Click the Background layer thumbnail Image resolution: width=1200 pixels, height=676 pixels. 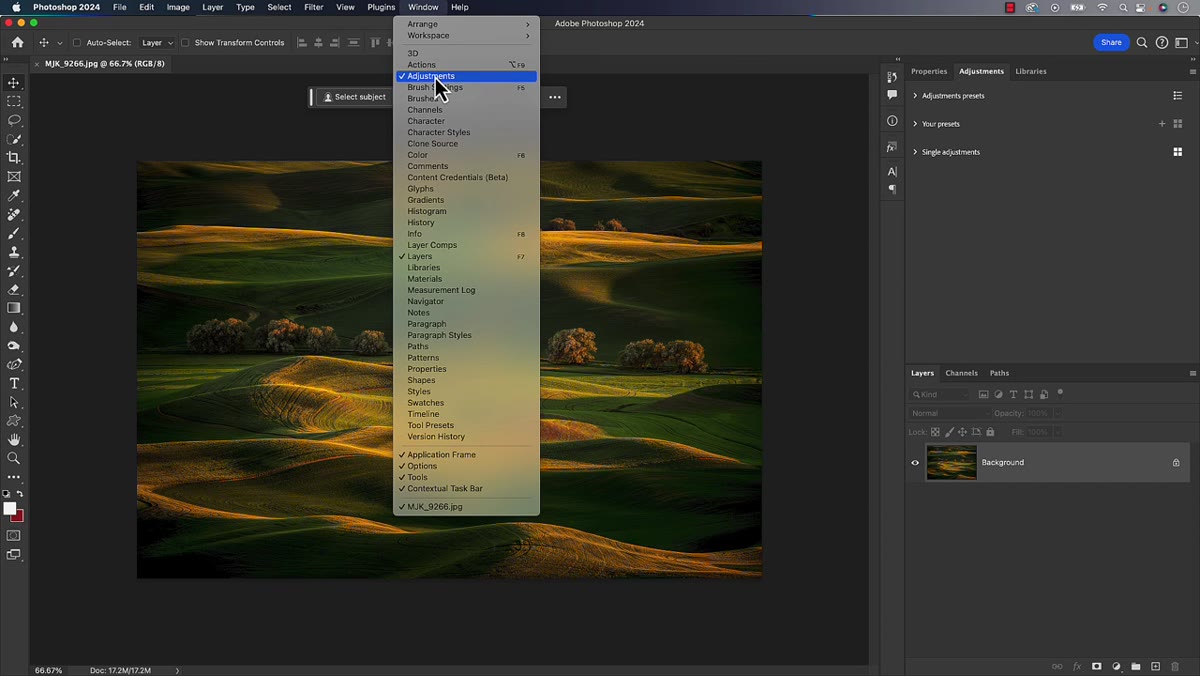[951, 463]
